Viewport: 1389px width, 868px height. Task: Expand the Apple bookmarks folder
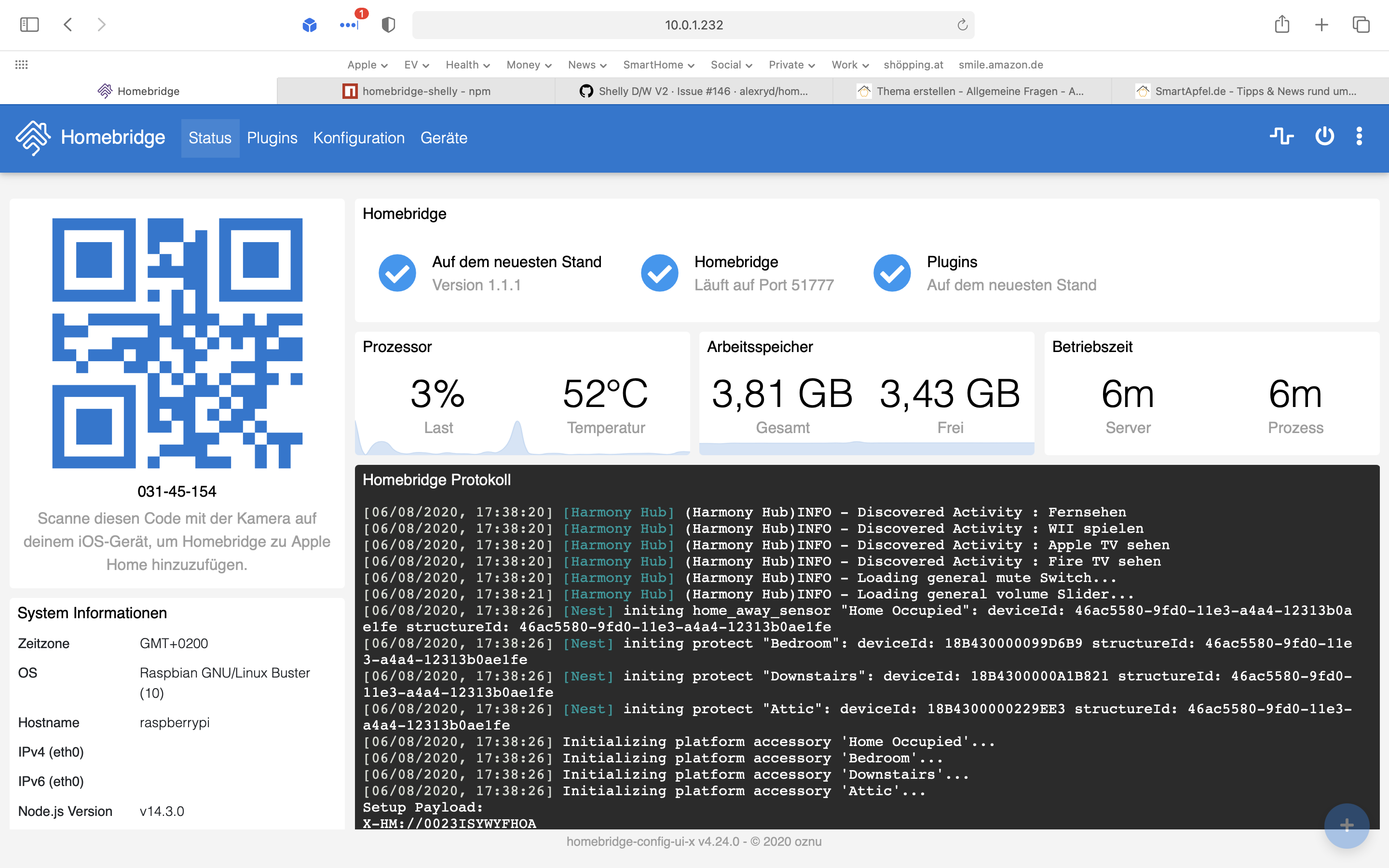(368, 65)
